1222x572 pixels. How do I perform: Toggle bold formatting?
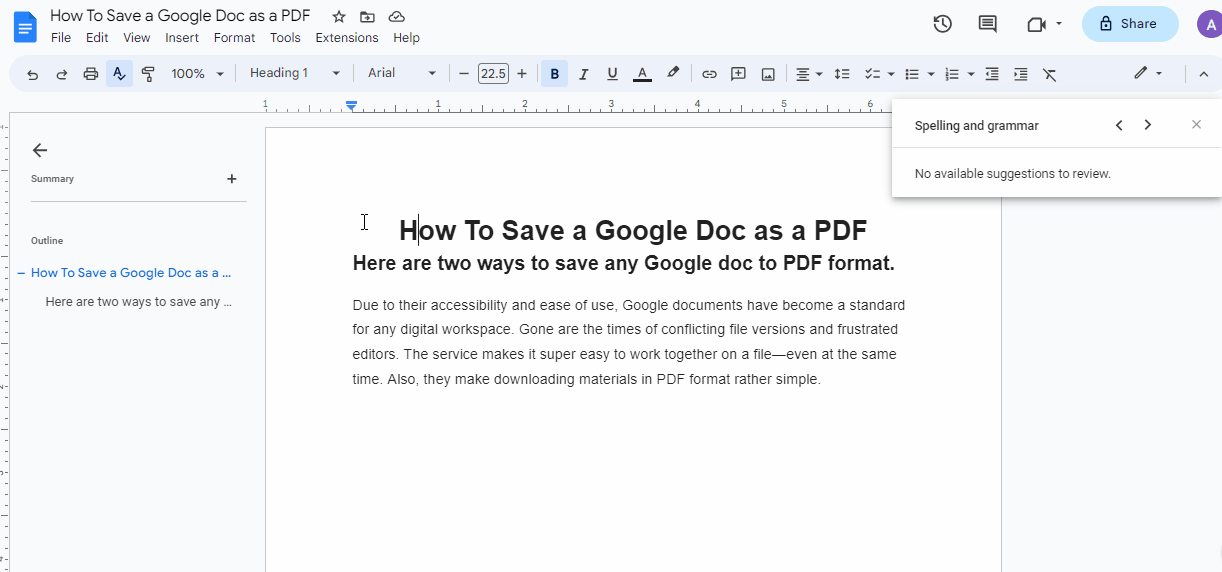point(554,74)
